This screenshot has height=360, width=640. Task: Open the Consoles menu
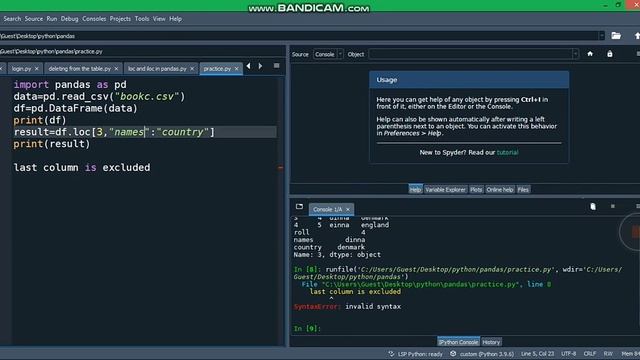(94, 19)
